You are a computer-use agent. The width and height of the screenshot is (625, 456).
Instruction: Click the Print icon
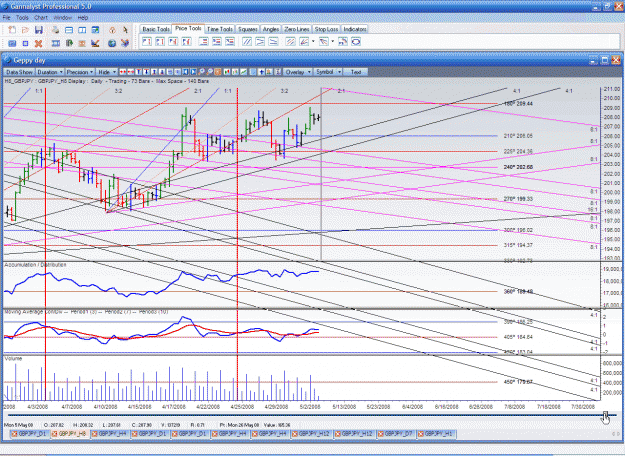pos(55,30)
